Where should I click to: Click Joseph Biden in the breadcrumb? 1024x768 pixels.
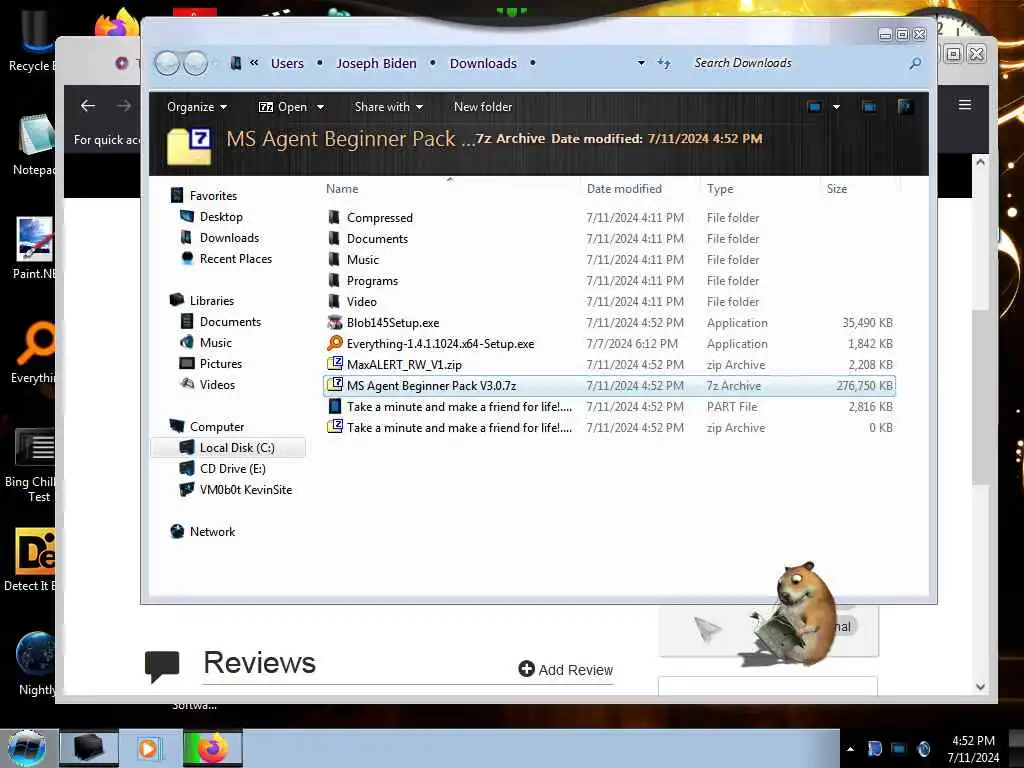tap(376, 63)
